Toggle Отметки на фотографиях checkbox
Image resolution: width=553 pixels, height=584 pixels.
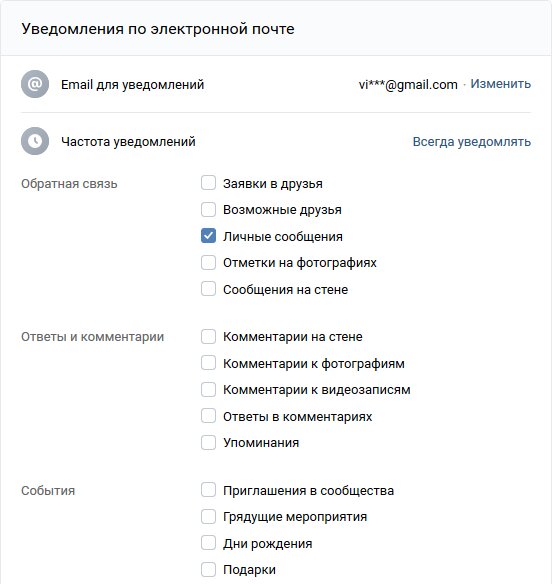tap(208, 262)
